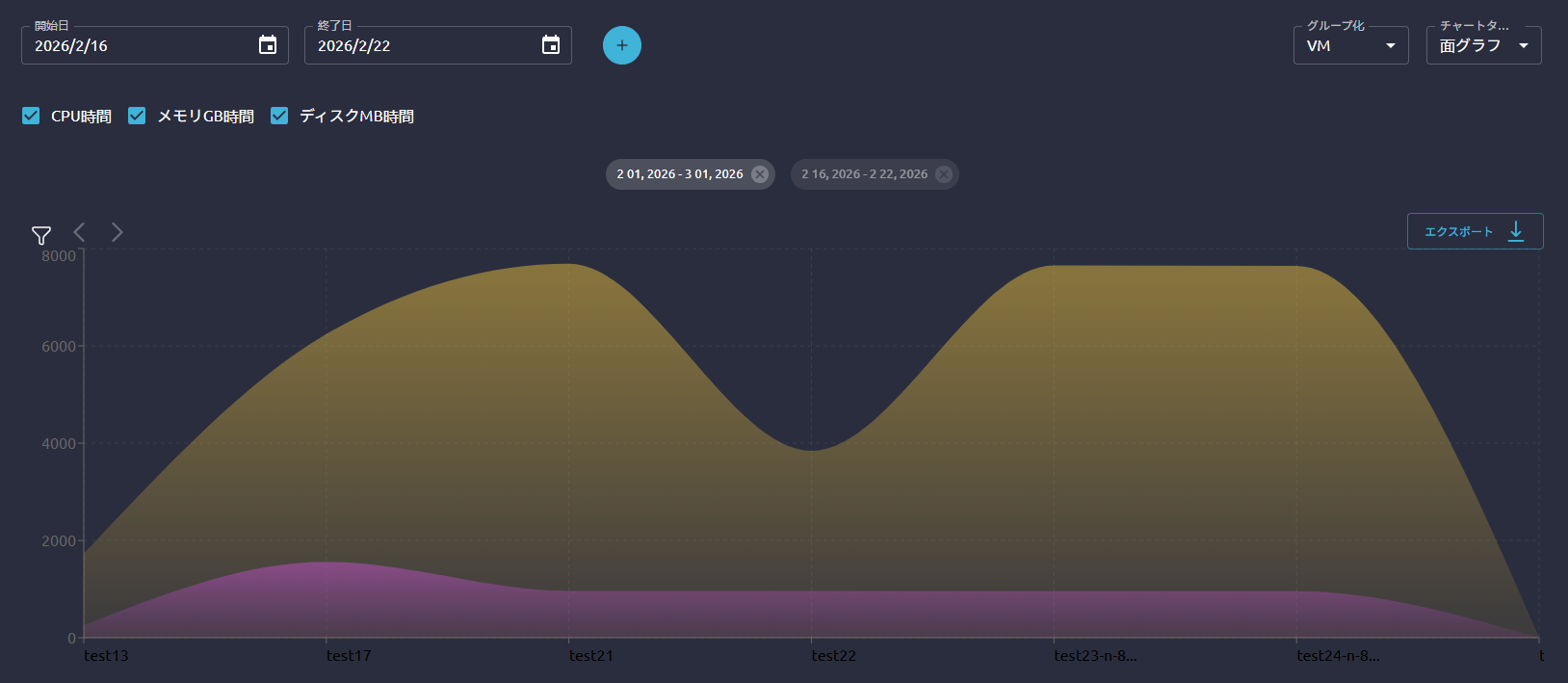Click the blue plus add button

point(622,45)
